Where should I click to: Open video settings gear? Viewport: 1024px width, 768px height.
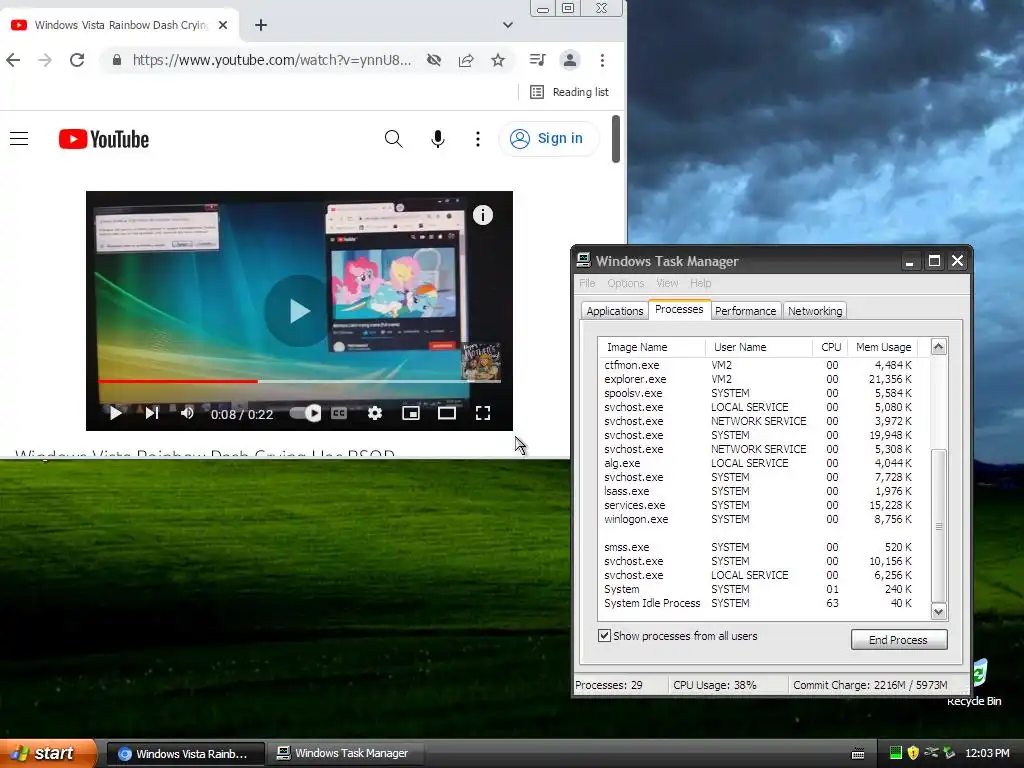tap(374, 413)
